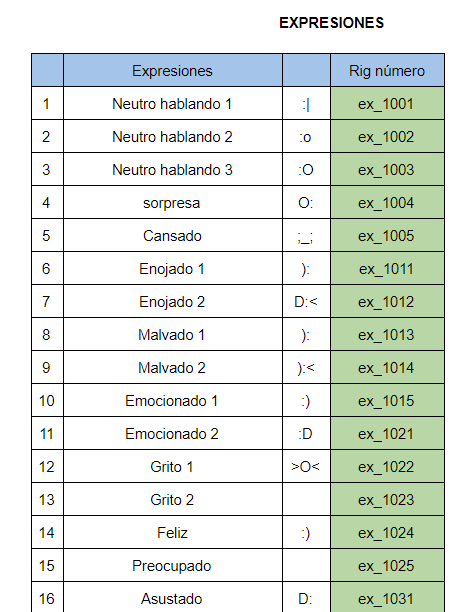
Task: Select the empty emoticon cell beside Grito 2
Action: coord(306,499)
